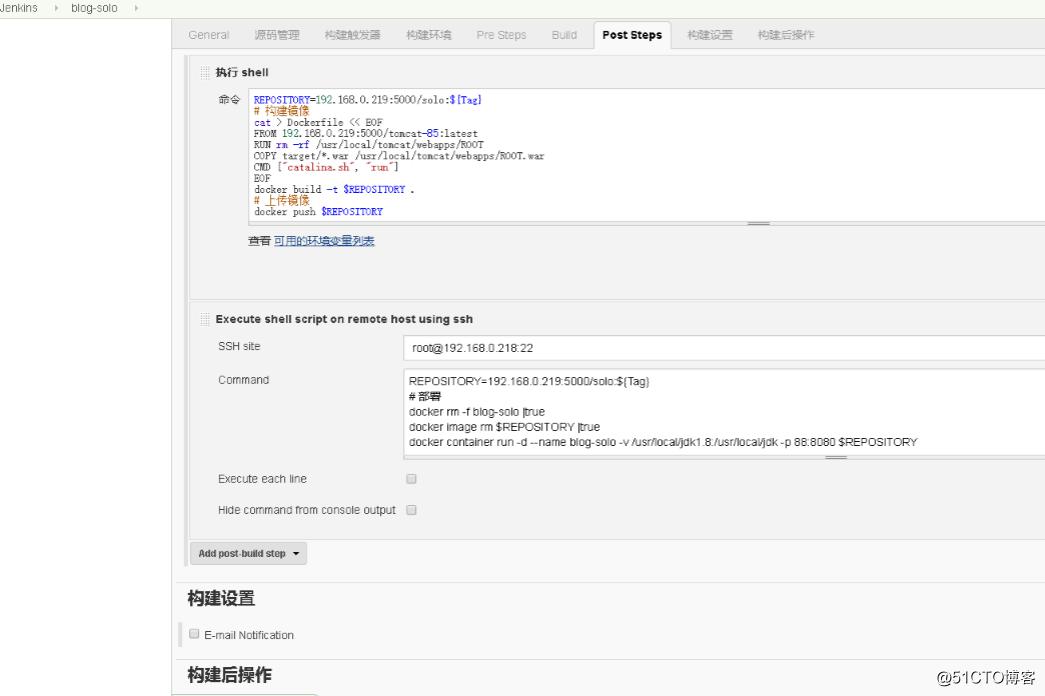The height and width of the screenshot is (696, 1045).
Task: Click the Jenkins breadcrumb link
Action: click(x=18, y=7)
